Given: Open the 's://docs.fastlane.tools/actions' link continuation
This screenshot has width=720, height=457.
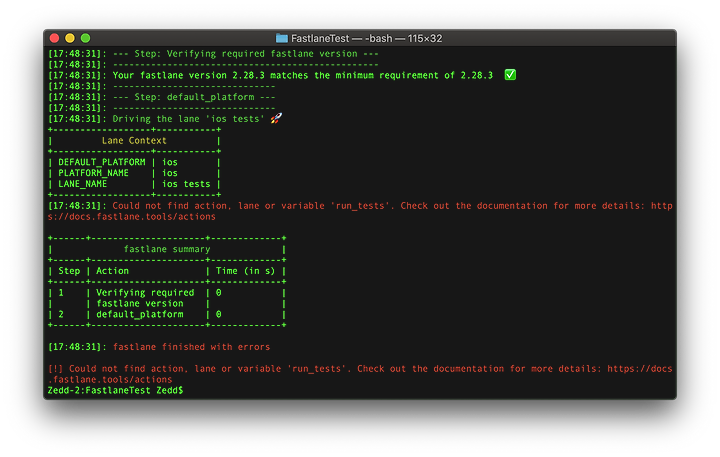Looking at the screenshot, I should (x=132, y=217).
